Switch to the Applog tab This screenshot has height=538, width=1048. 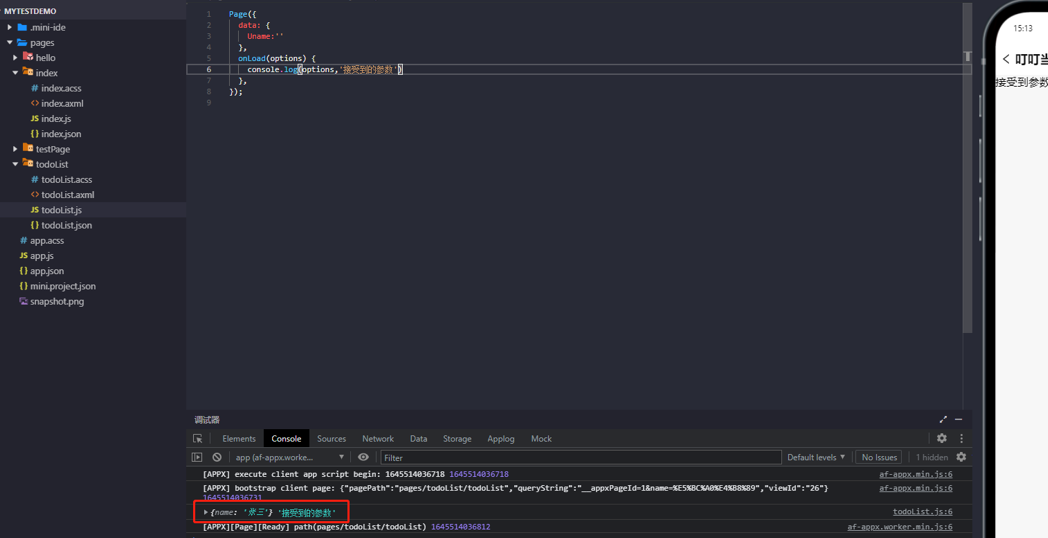coord(501,438)
